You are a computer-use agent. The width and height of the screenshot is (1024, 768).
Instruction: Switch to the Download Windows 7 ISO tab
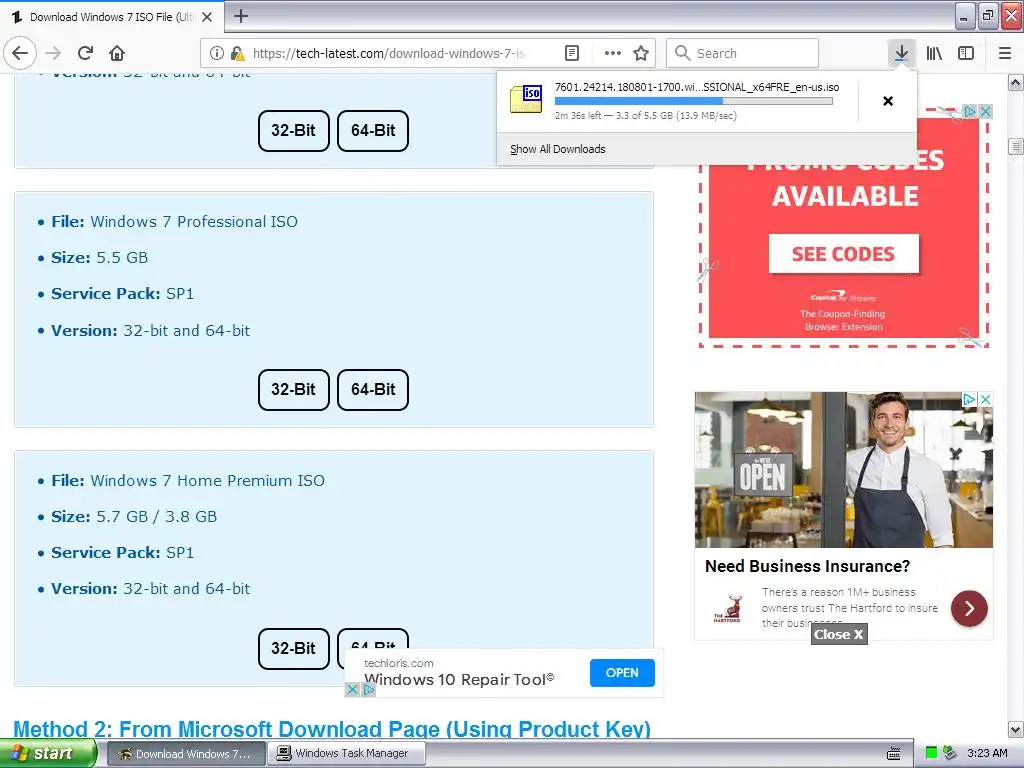[x=112, y=17]
